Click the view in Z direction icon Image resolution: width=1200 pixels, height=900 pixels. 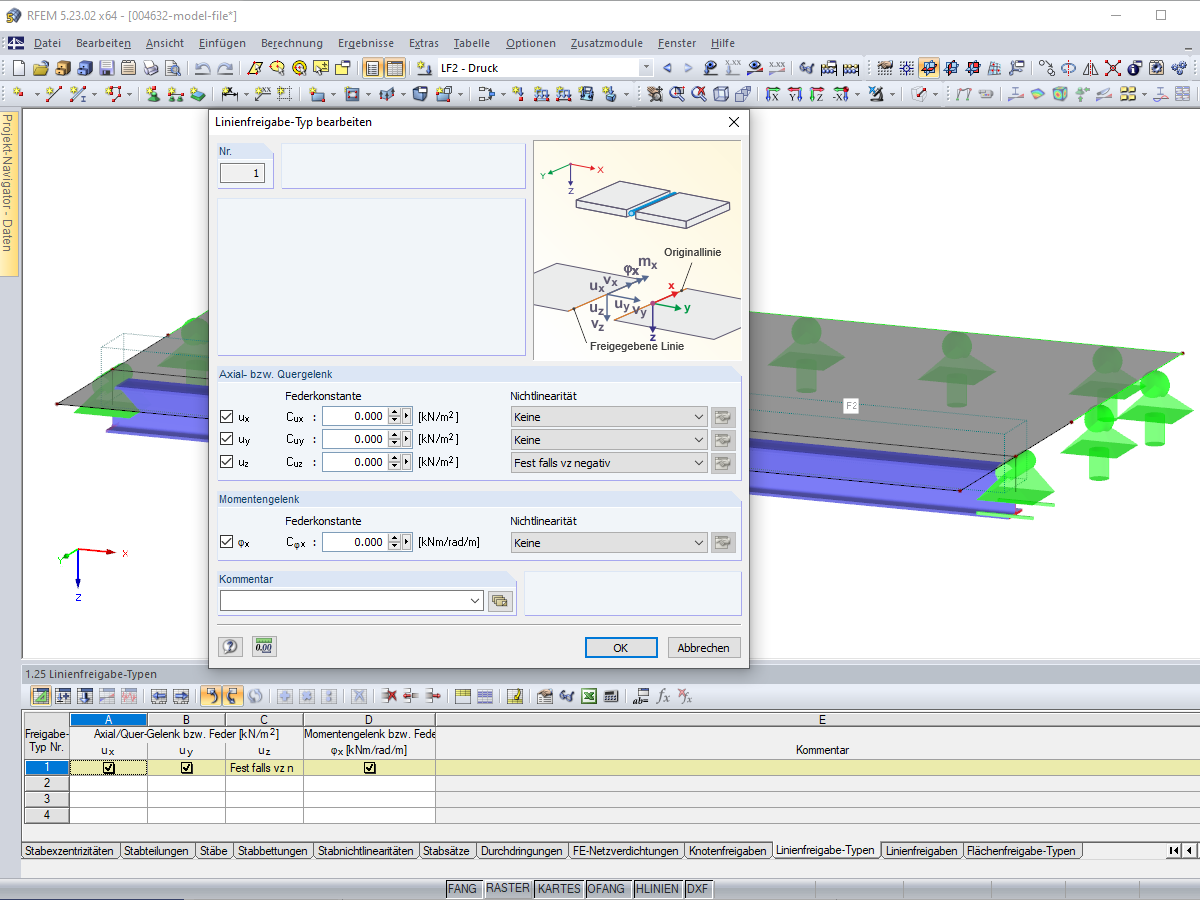pos(817,93)
